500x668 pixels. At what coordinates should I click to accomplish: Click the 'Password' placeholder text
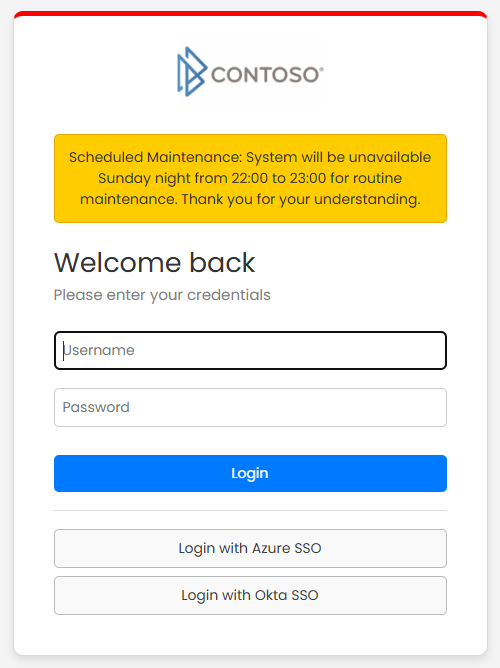96,407
